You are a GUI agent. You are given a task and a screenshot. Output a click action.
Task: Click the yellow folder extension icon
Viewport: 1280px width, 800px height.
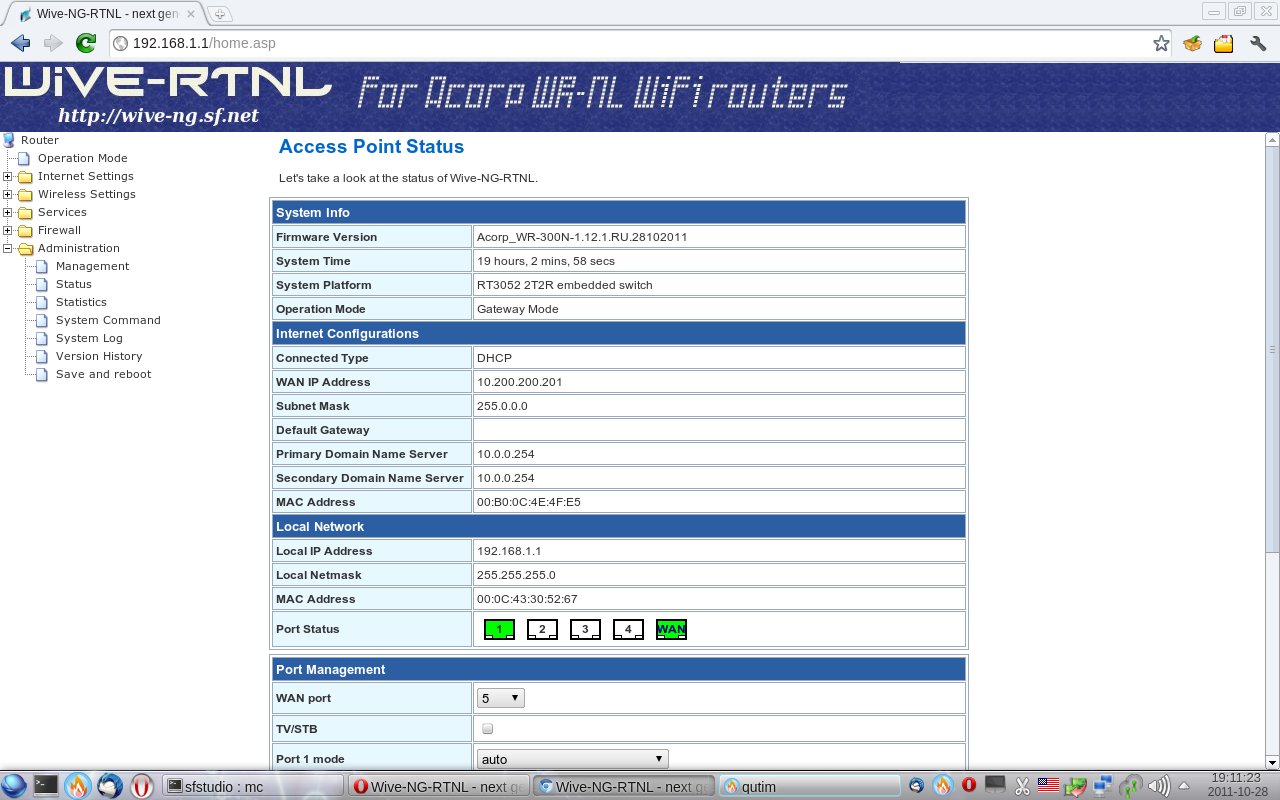click(1223, 43)
